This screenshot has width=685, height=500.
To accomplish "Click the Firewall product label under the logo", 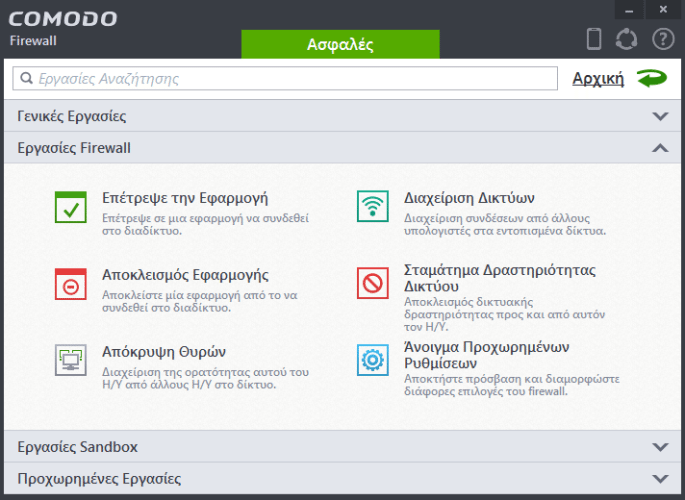I will point(33,41).
